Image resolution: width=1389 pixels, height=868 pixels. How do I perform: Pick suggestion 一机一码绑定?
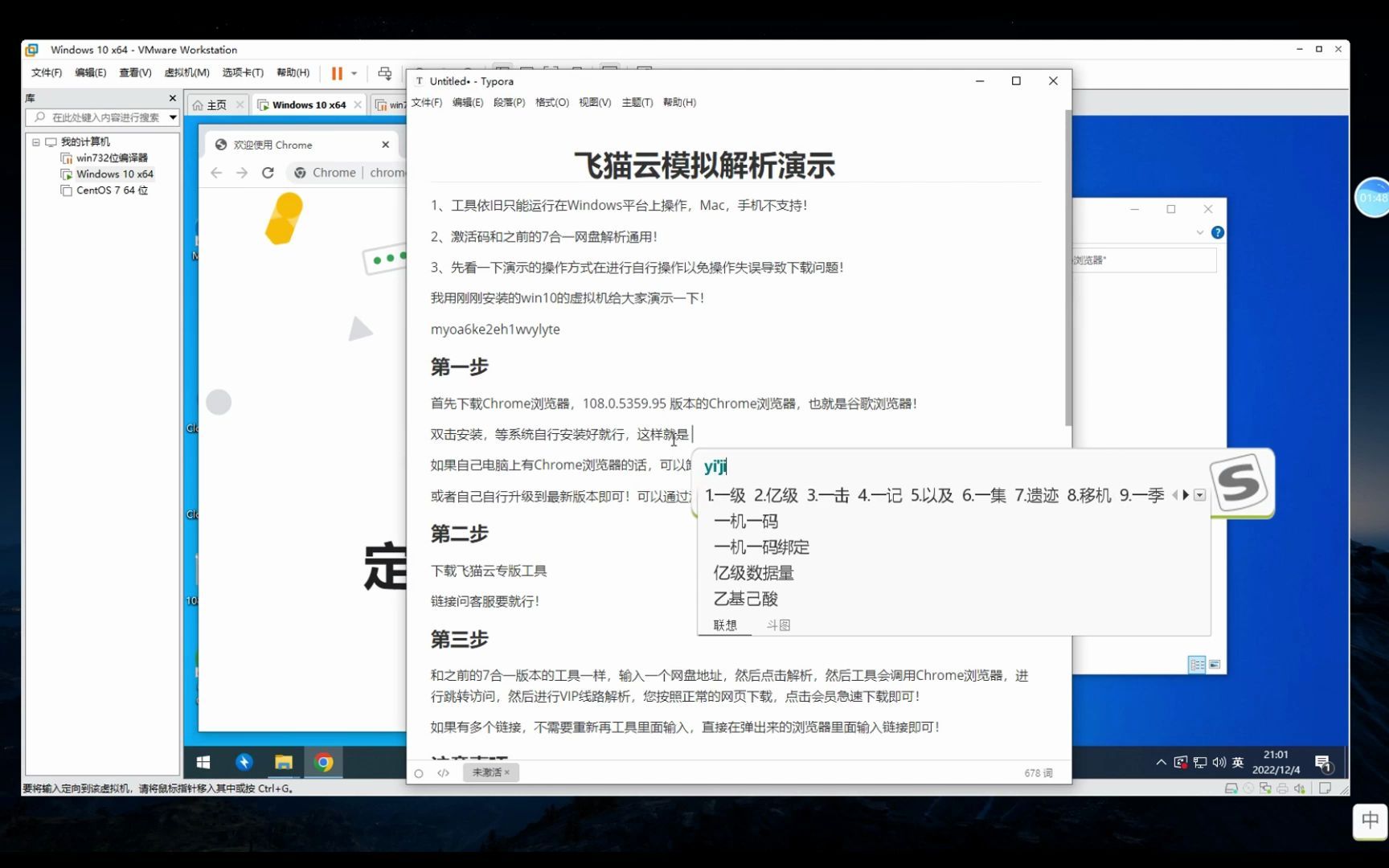pos(761,547)
